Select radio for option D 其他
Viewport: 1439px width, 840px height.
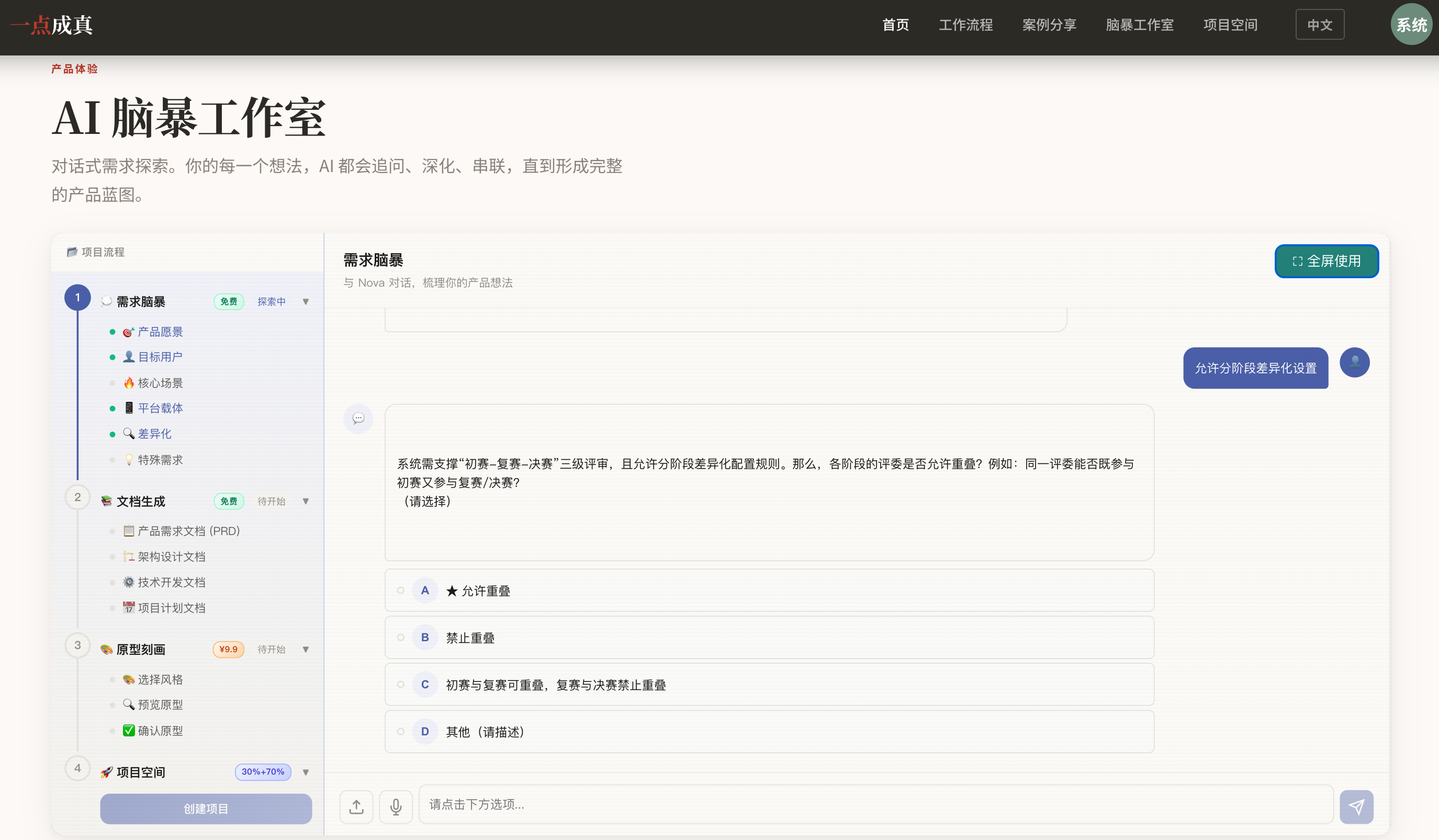[400, 731]
